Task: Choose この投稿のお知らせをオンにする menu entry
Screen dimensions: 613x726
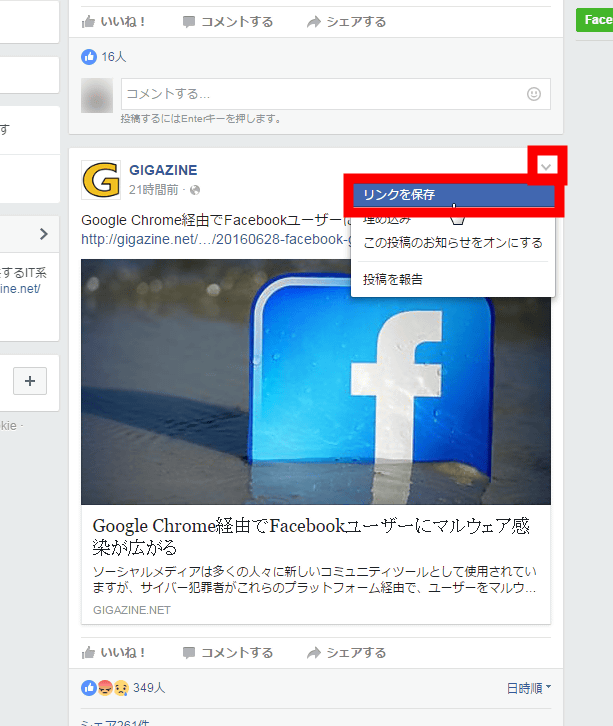Action: tap(453, 243)
